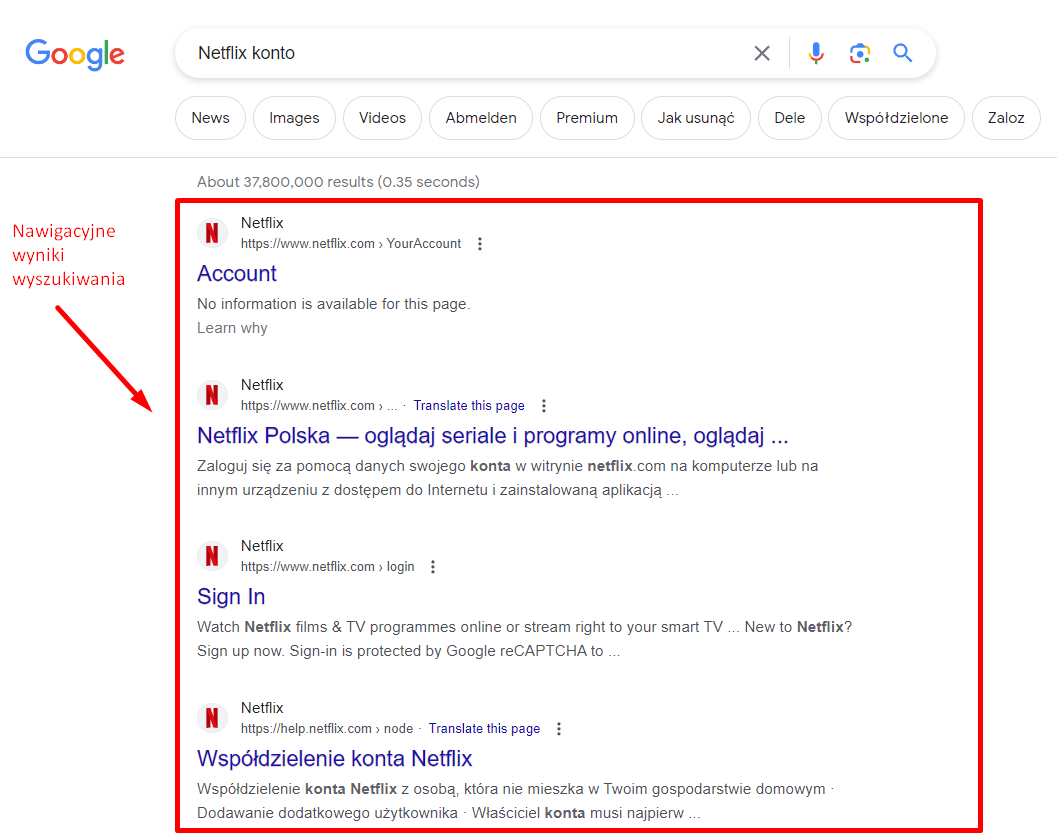1057x837 pixels.
Task: Click Netflix site name above Sign In link
Action: point(262,546)
